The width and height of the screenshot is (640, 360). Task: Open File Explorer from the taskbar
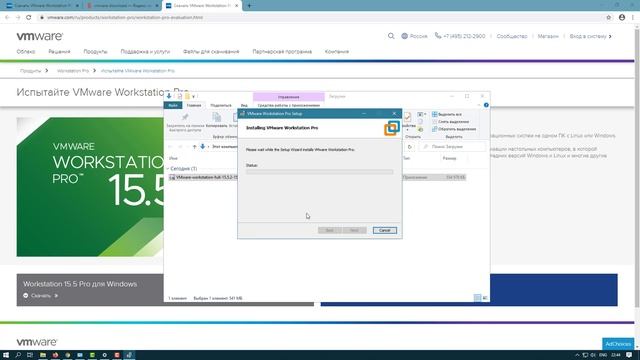pos(42,355)
